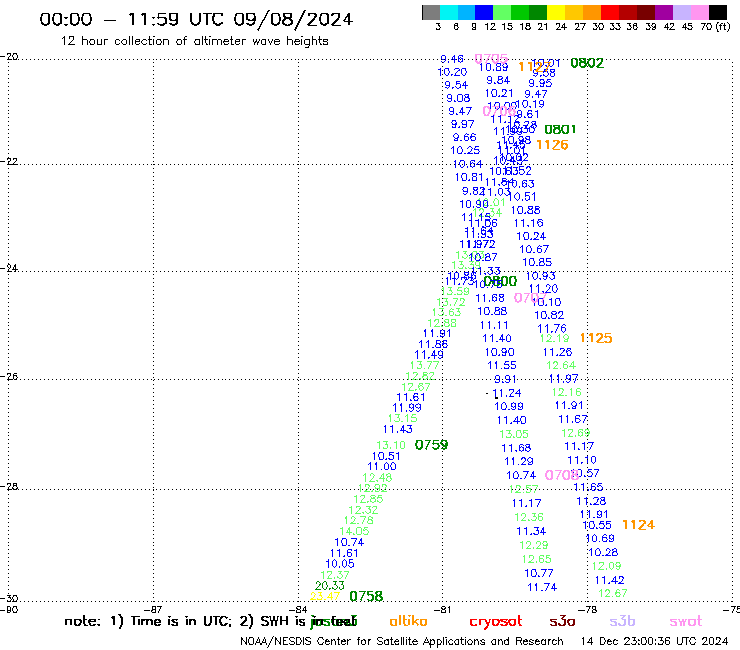
Task: Click the '9.08' wave height value
Action: coord(458,98)
